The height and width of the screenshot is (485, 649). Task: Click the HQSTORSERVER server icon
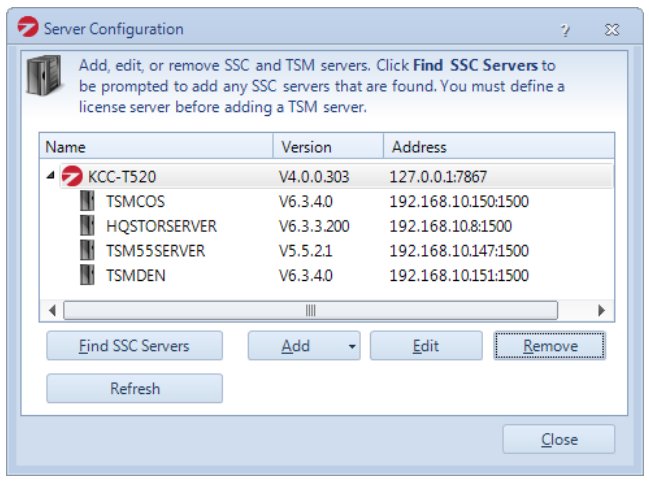(87, 226)
